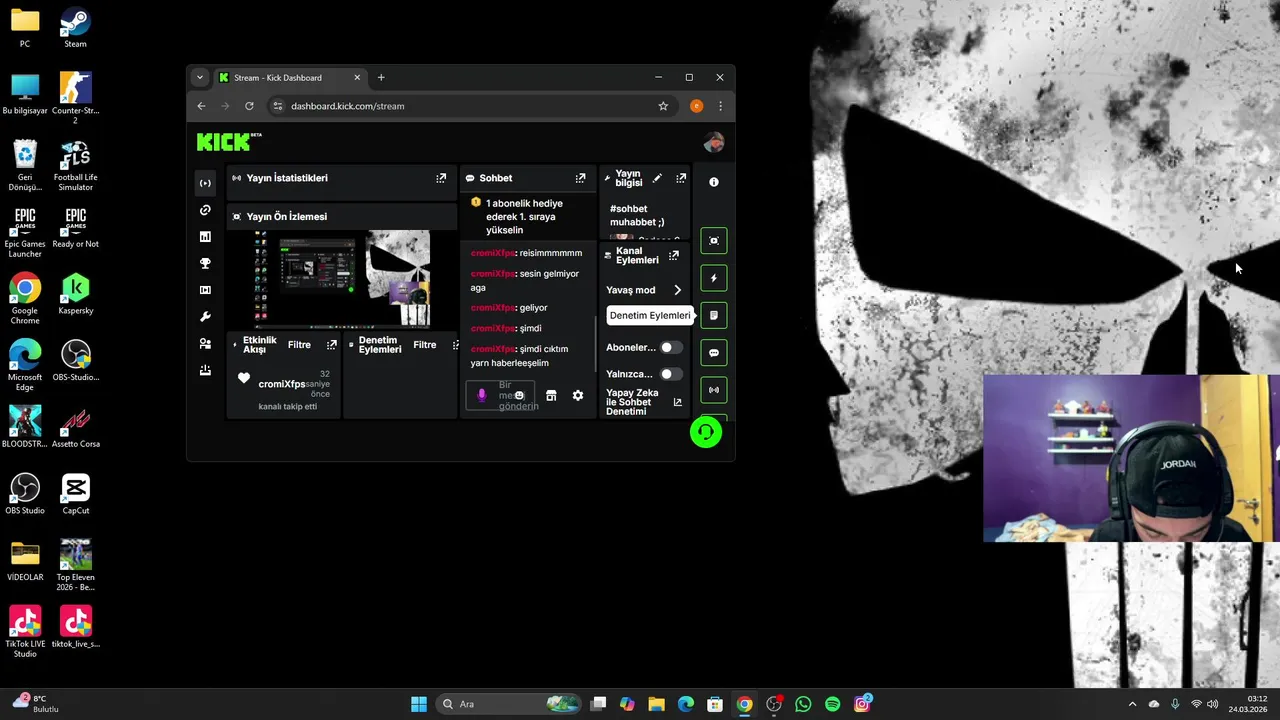Open the link icon in Kick sidebar
1280x720 pixels.
pos(205,210)
